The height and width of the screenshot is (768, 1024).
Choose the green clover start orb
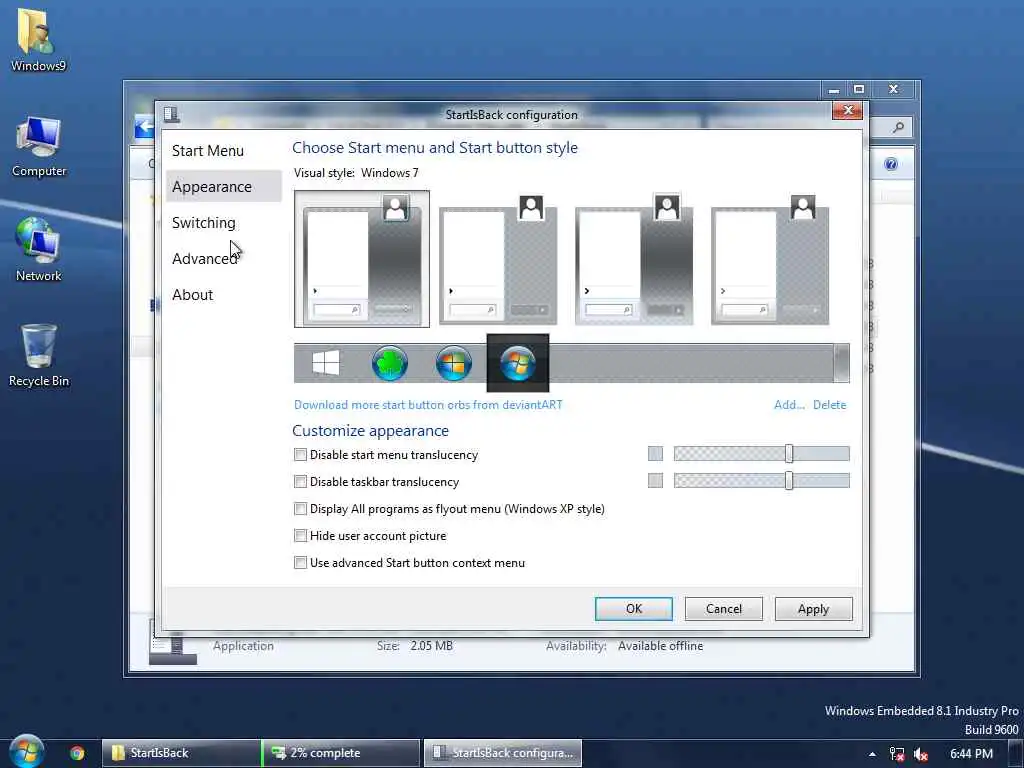click(x=390, y=363)
